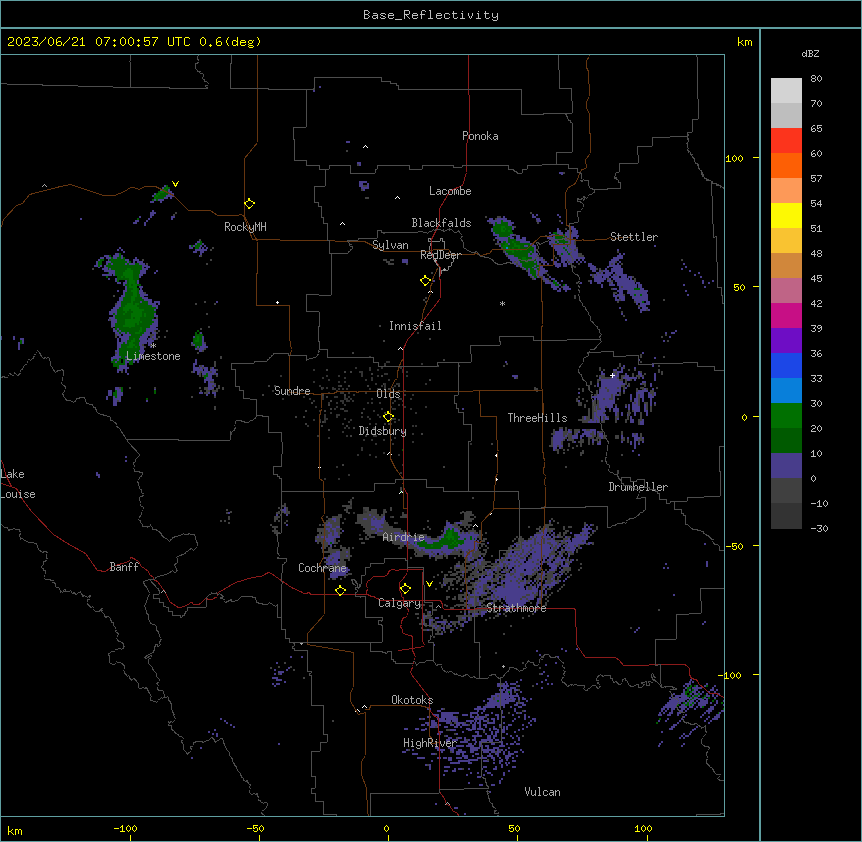The width and height of the screenshot is (862, 842).
Task: Click the red 65 dBZ legend swatch
Action: (x=786, y=140)
